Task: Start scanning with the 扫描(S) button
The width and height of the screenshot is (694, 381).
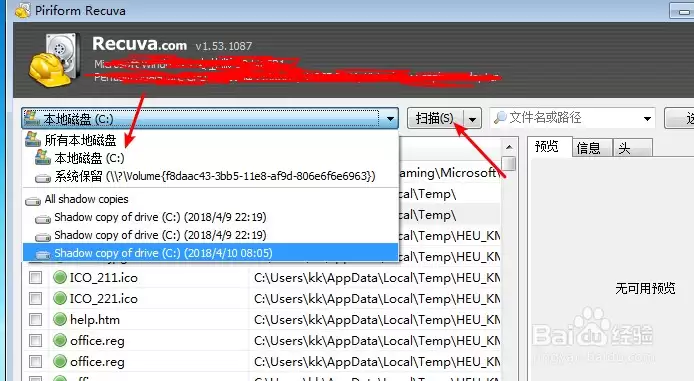Action: [x=435, y=119]
